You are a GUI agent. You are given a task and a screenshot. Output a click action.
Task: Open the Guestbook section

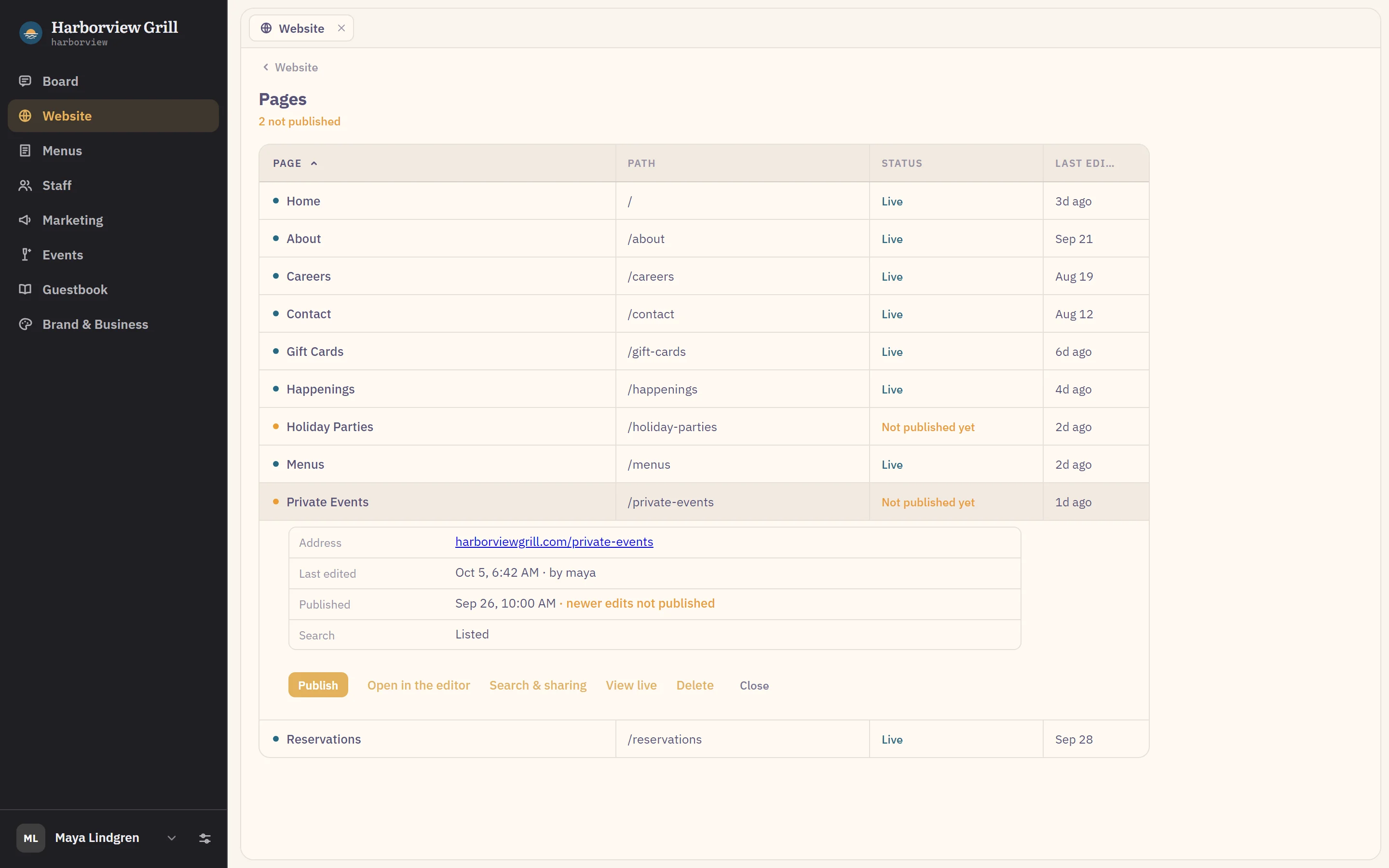[113, 289]
